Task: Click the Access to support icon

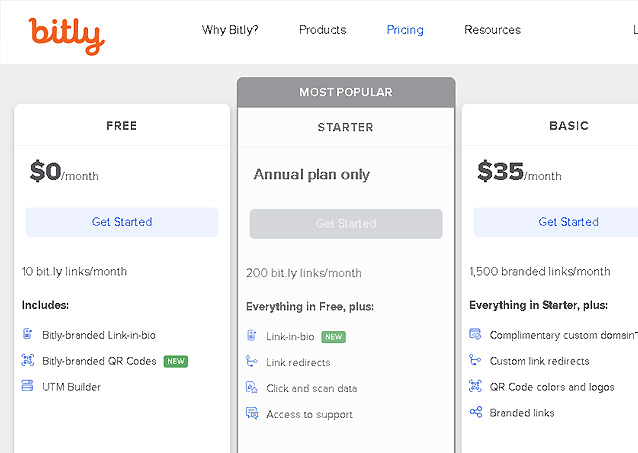Action: coord(251,413)
